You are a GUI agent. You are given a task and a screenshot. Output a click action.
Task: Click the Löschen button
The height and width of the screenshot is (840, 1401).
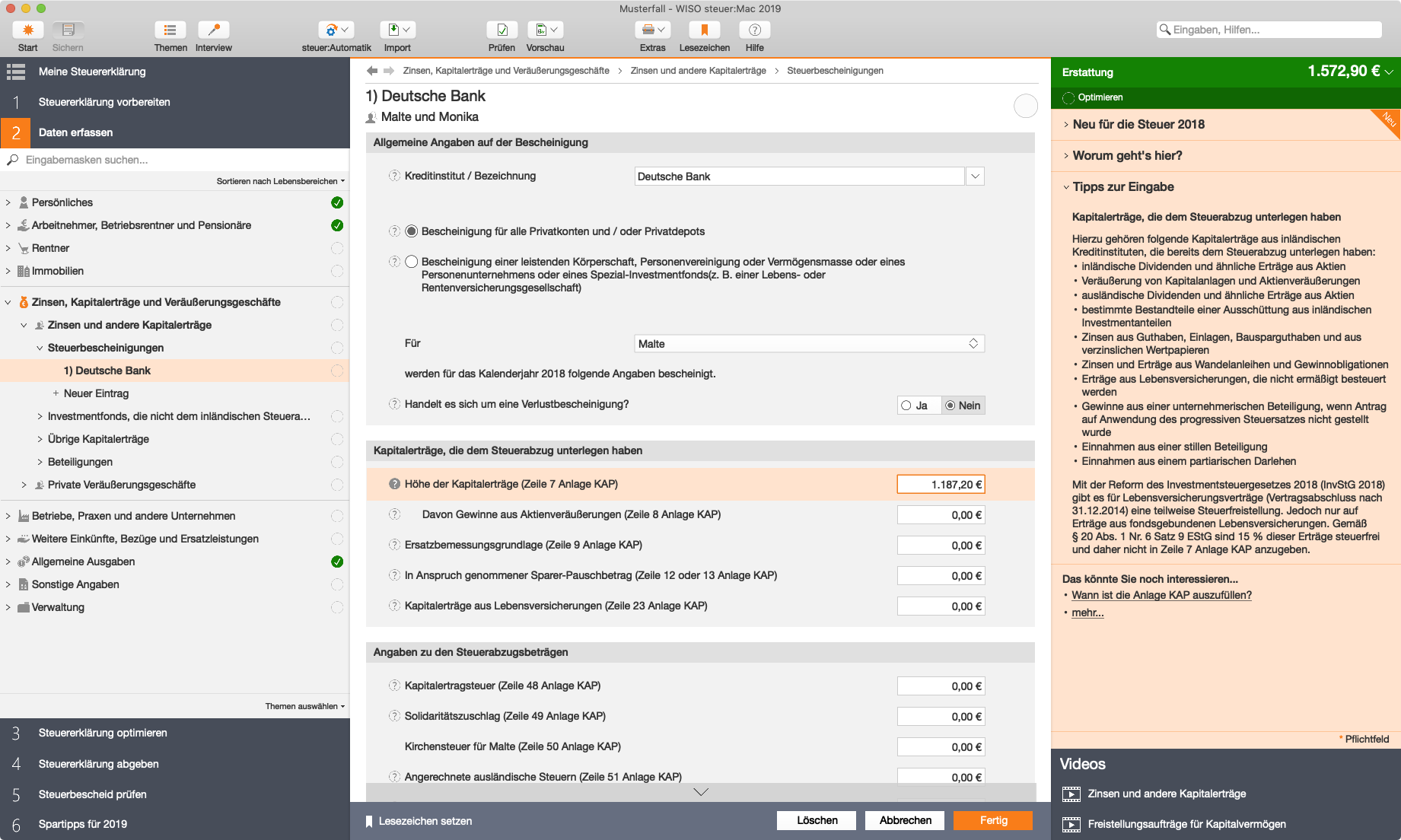817,820
